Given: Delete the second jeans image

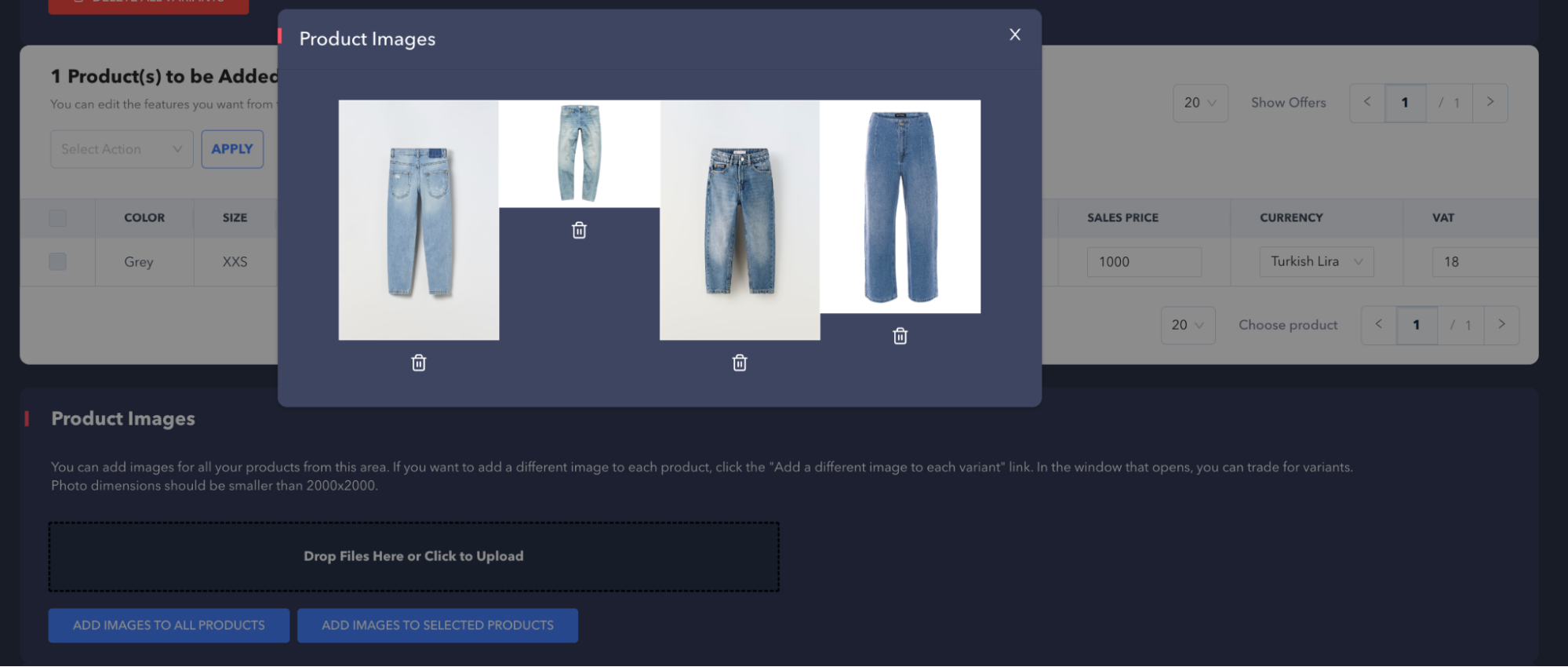Looking at the screenshot, I should click(579, 230).
